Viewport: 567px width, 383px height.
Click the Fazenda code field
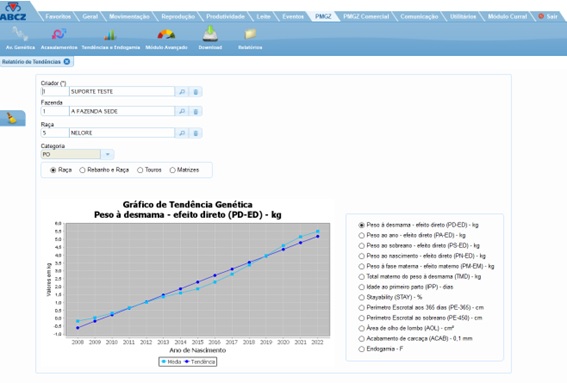point(55,111)
